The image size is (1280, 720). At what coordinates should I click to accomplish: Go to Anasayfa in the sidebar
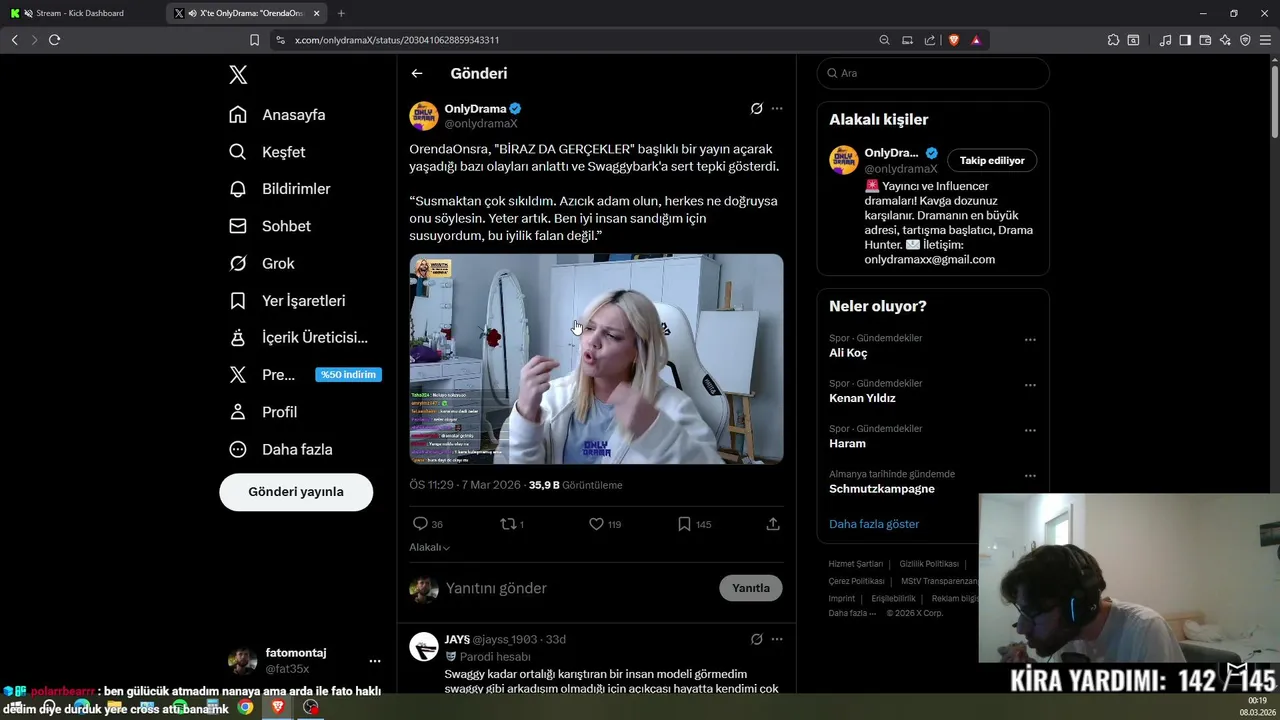(277, 115)
